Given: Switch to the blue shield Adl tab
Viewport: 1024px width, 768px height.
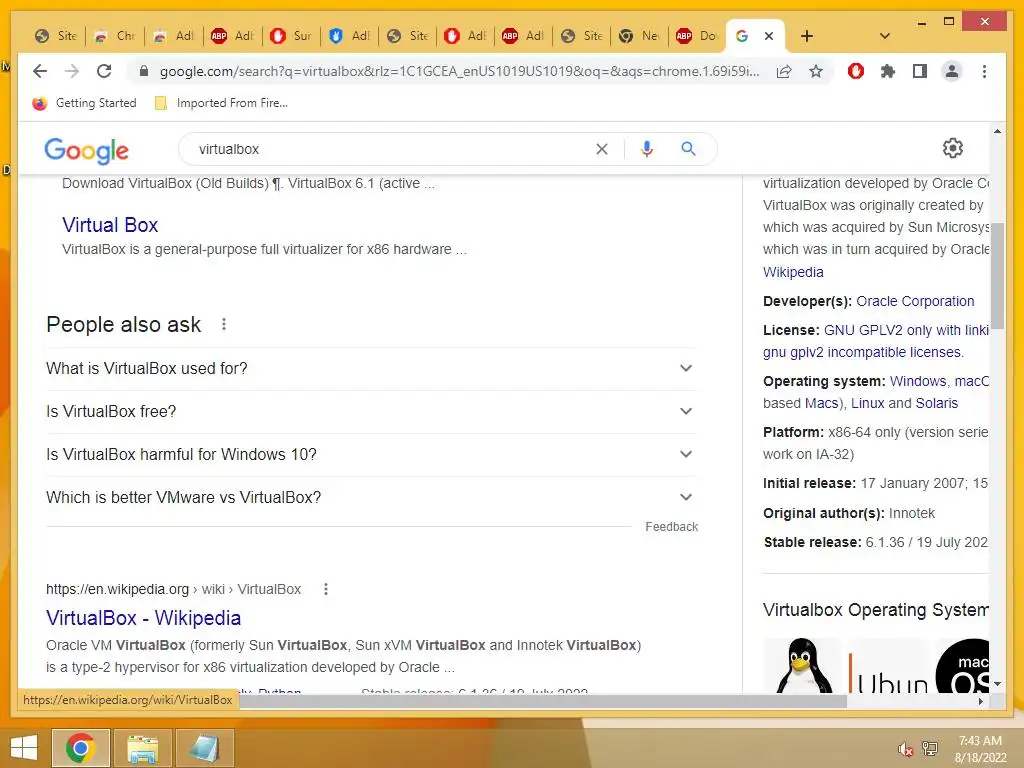Looking at the screenshot, I should coord(349,36).
